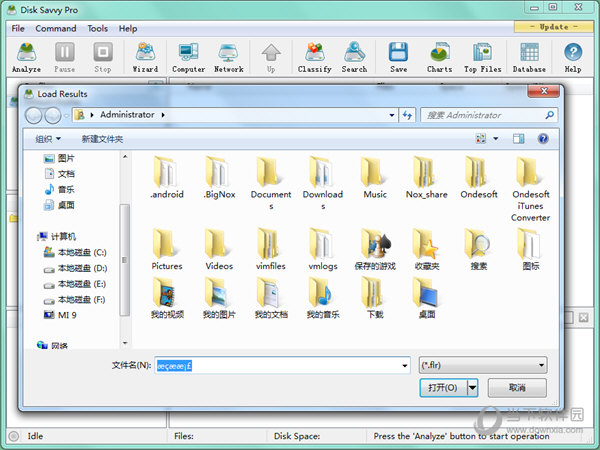
Task: Open the Tools menu
Action: (98, 28)
